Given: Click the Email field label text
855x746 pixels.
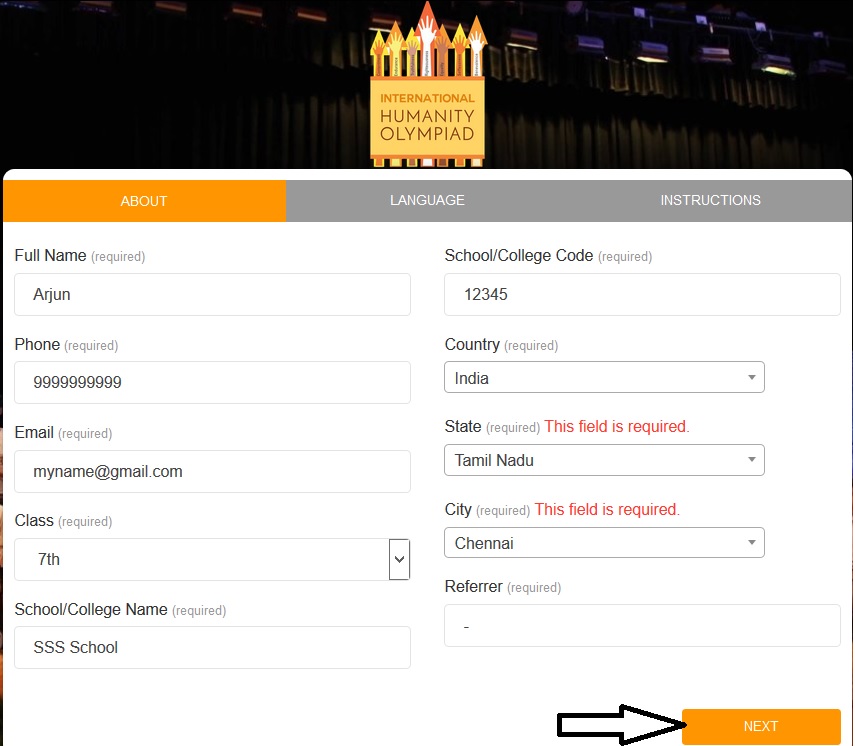Looking at the screenshot, I should [x=34, y=433].
